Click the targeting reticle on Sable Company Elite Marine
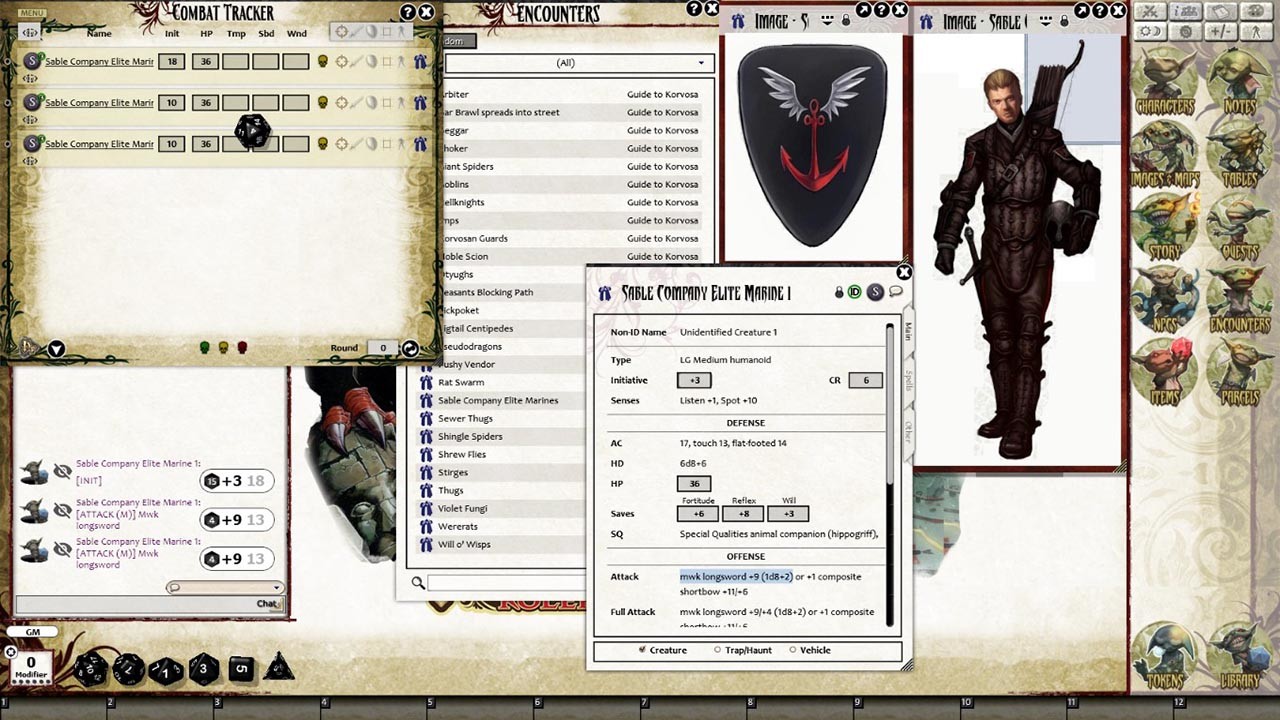The height and width of the screenshot is (720, 1280). [x=341, y=61]
